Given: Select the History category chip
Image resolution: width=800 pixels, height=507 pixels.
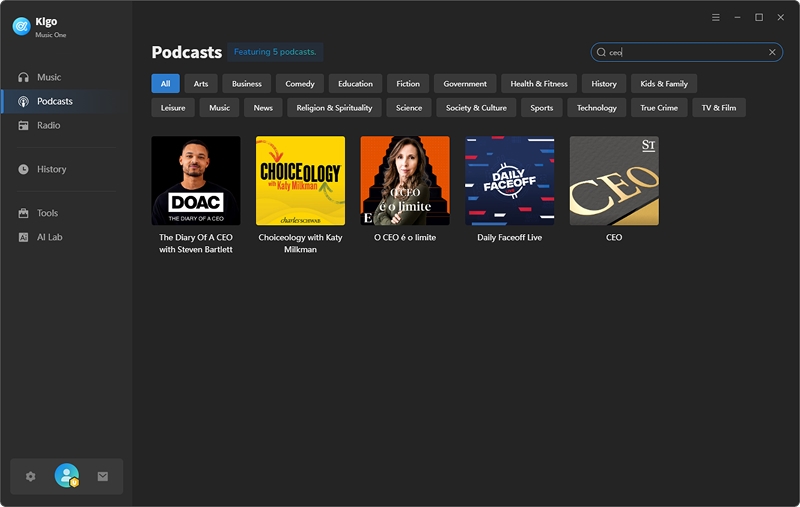Looking at the screenshot, I should 604,84.
